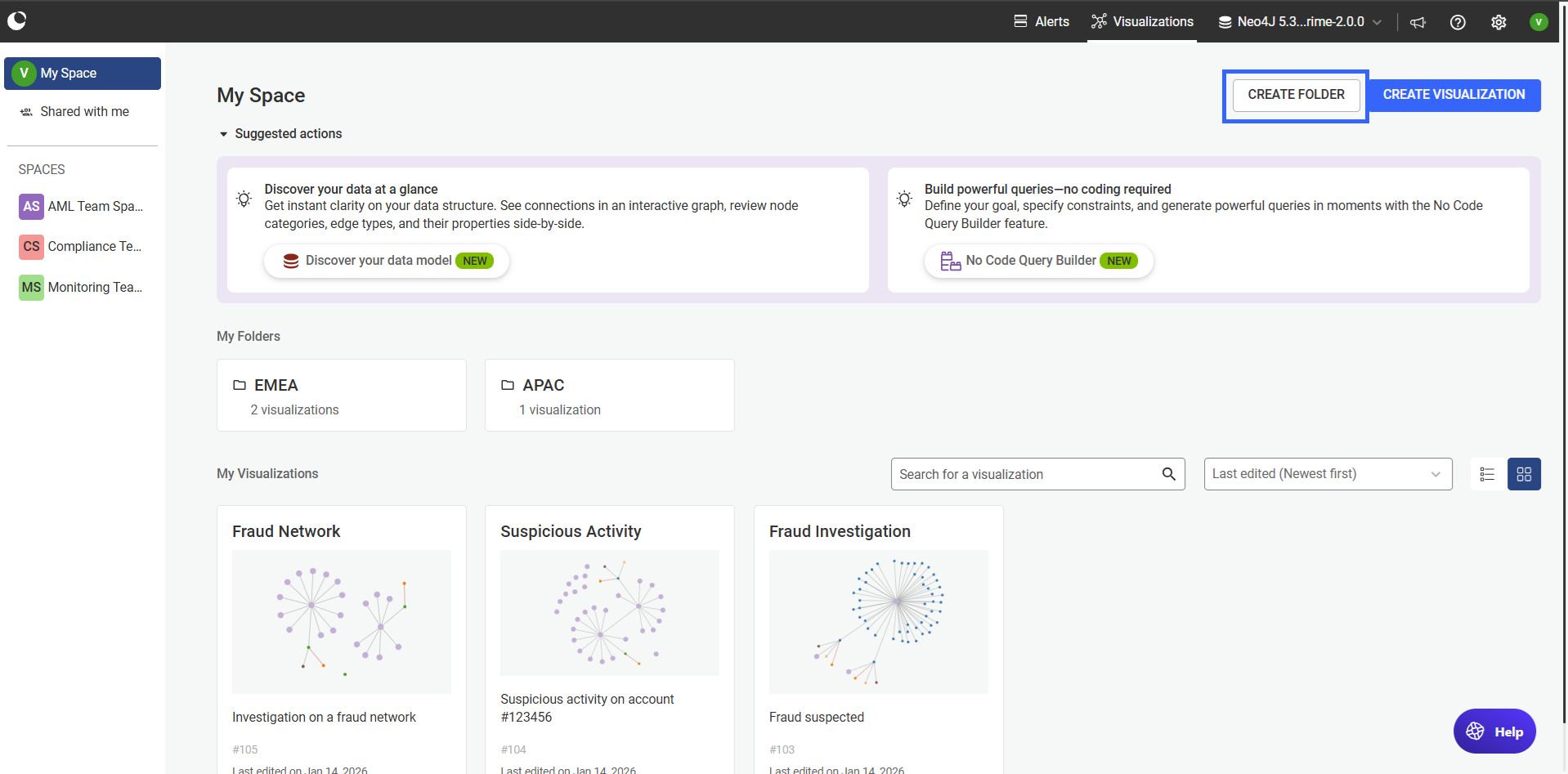Viewport: 1568px width, 774px height.
Task: Select Shared with me in sidebar
Action: click(x=83, y=111)
